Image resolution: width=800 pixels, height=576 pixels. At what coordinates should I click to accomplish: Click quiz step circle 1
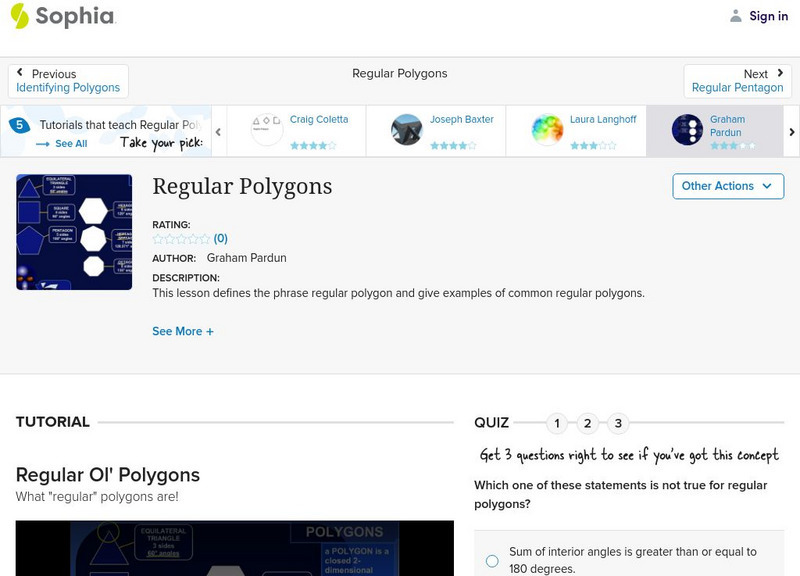[x=557, y=423]
